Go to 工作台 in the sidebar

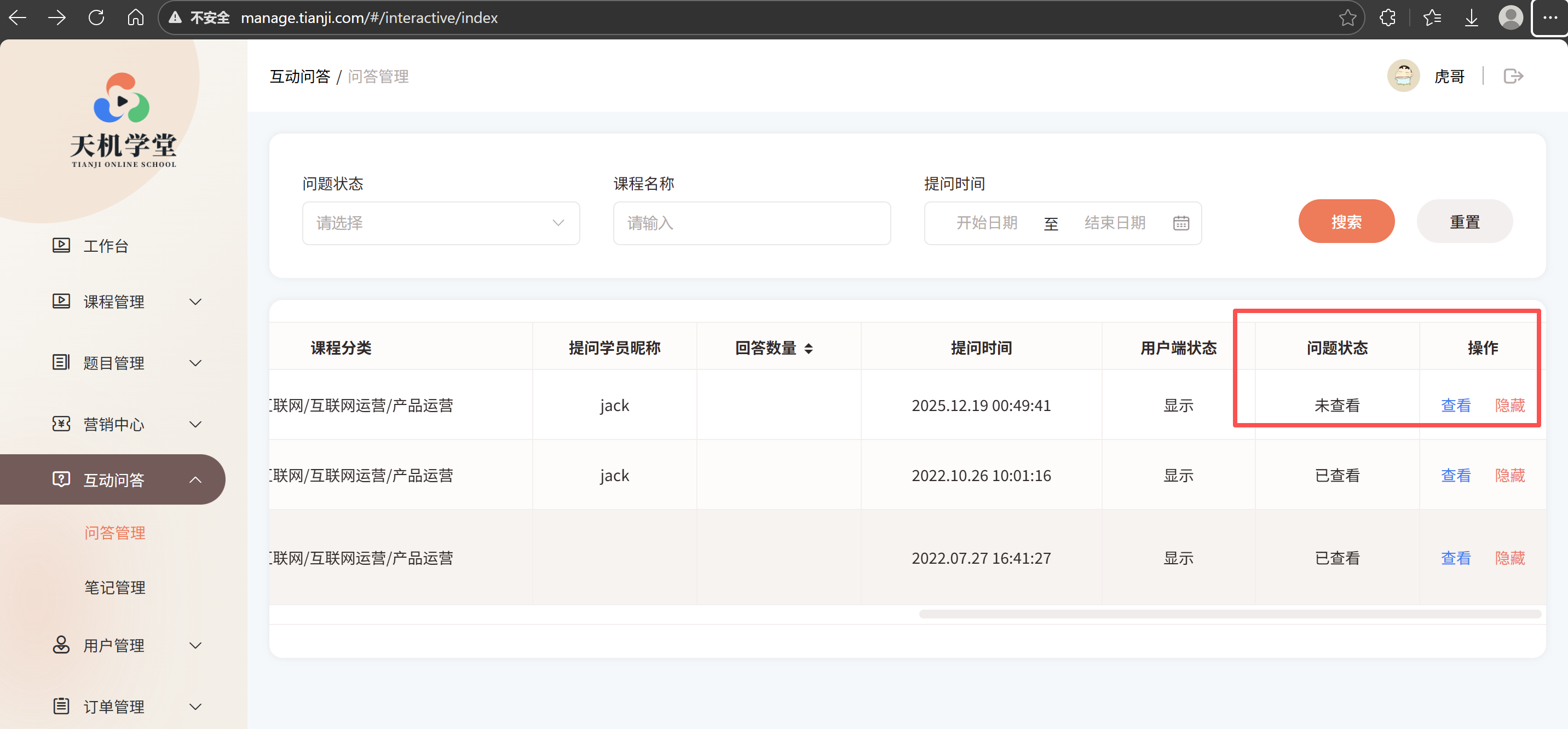105,246
